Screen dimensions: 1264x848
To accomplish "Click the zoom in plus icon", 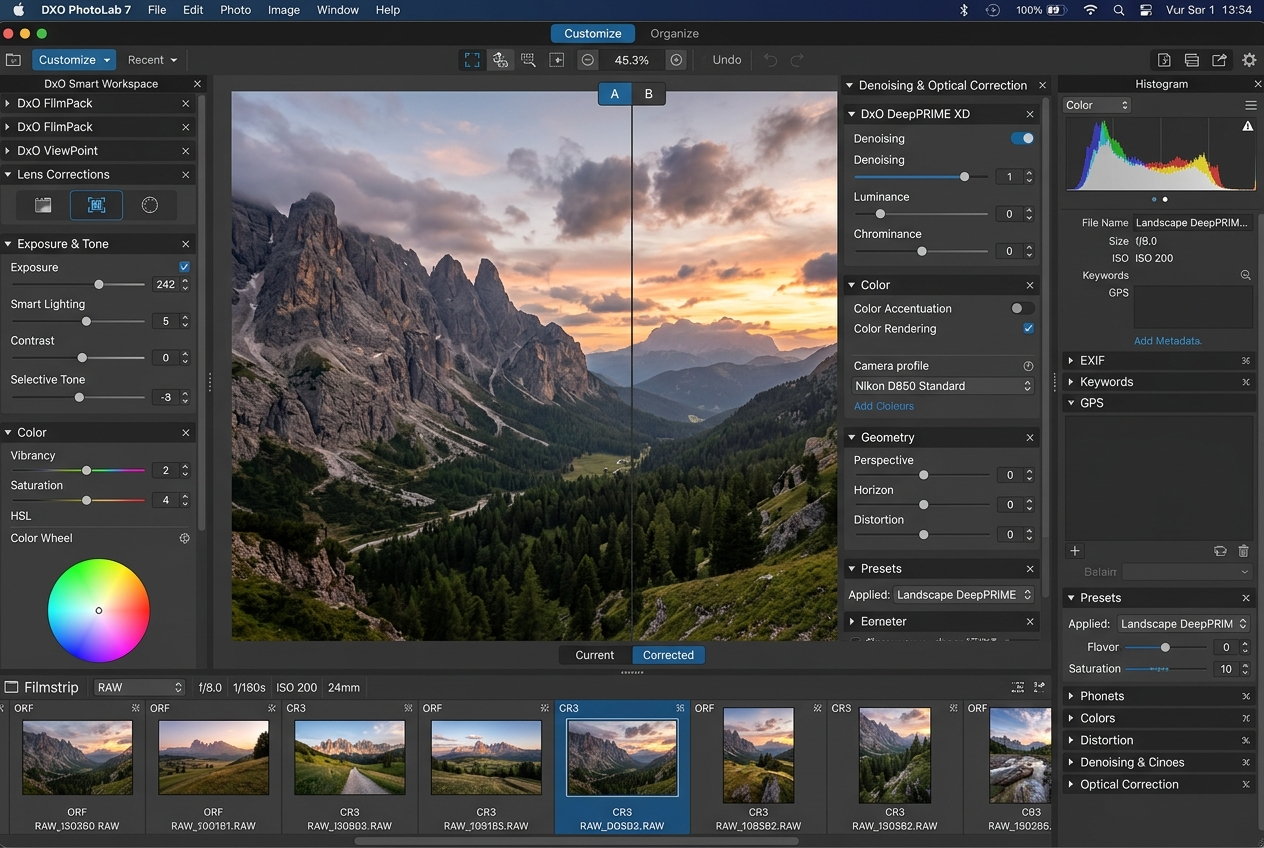I will (x=677, y=60).
